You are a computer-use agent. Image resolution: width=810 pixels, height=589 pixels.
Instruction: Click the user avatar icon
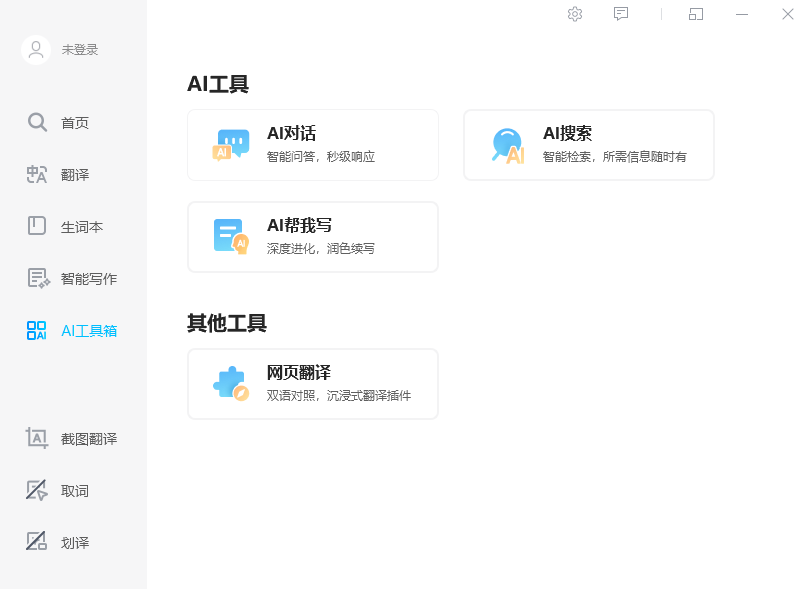point(36,50)
